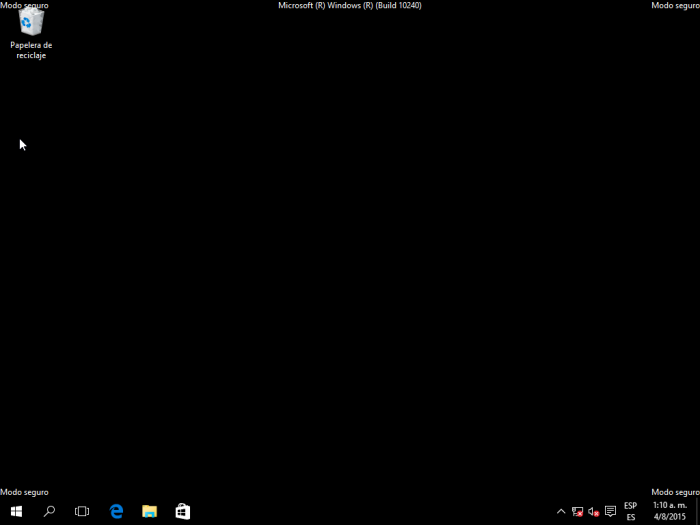Click the network status tray icon
Image resolution: width=700 pixels, height=525 pixels.
(x=577, y=511)
